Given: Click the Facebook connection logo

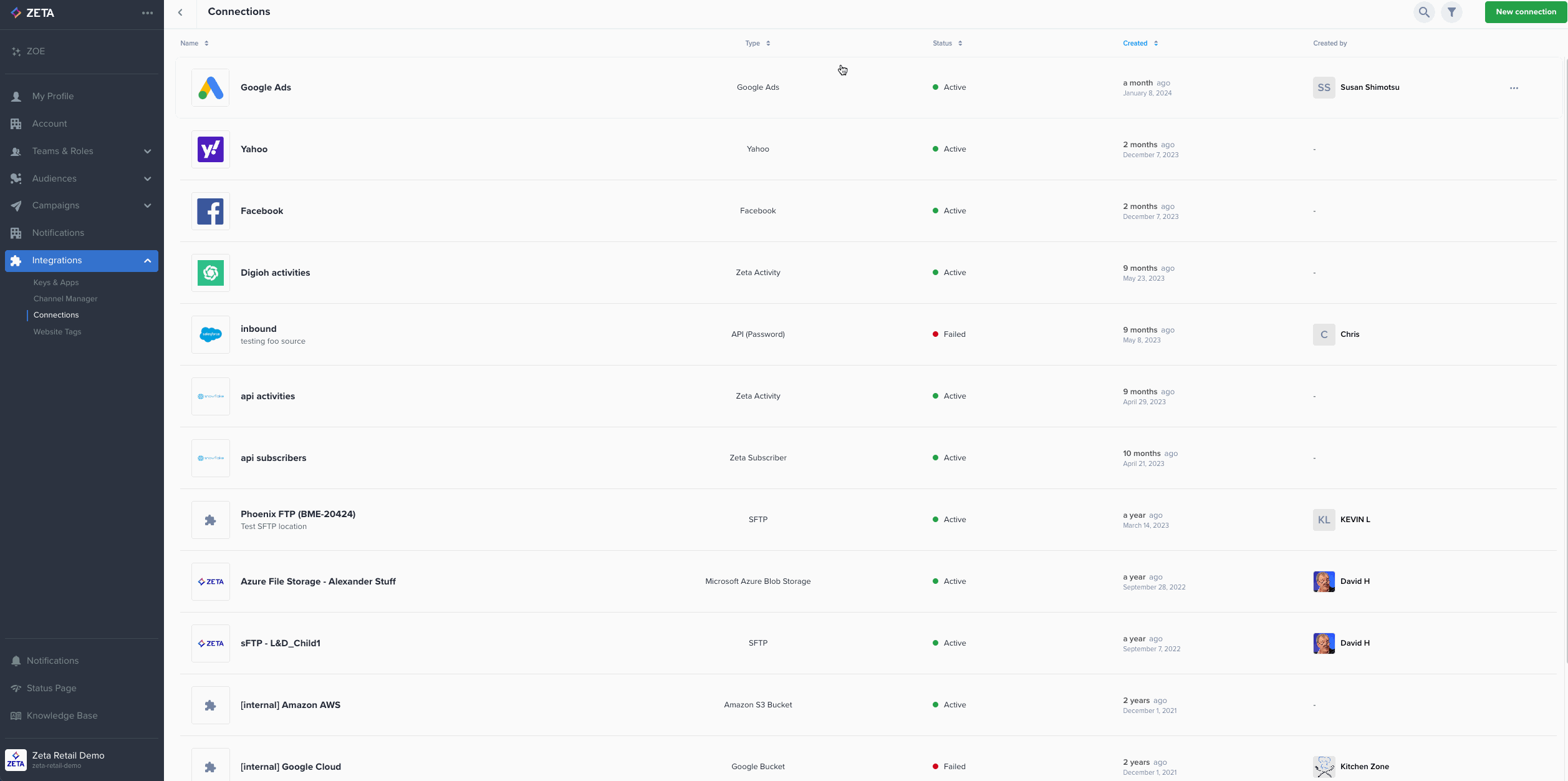Looking at the screenshot, I should coord(211,211).
